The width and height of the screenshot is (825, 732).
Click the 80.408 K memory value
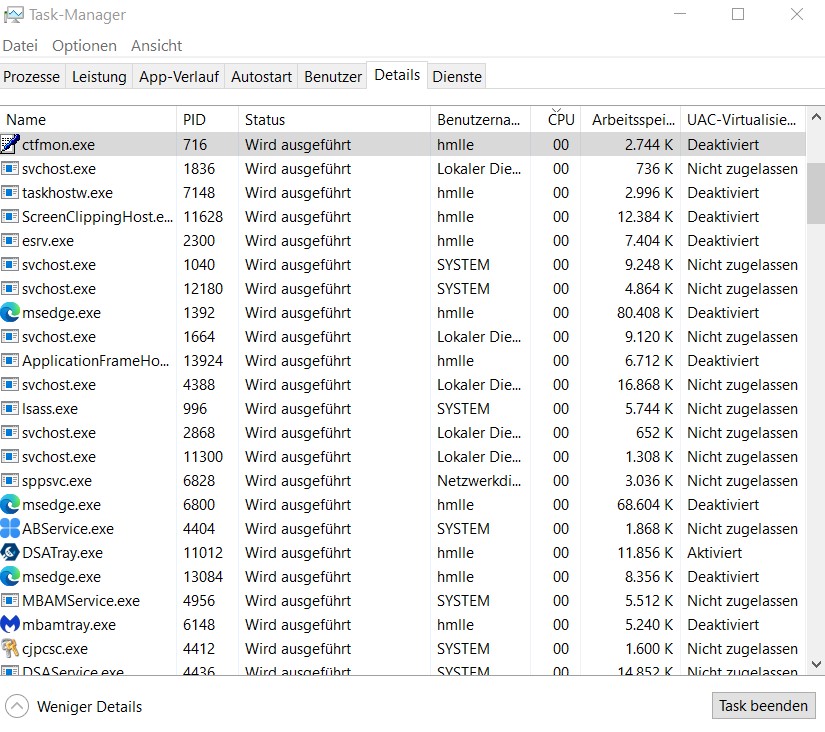click(x=645, y=313)
